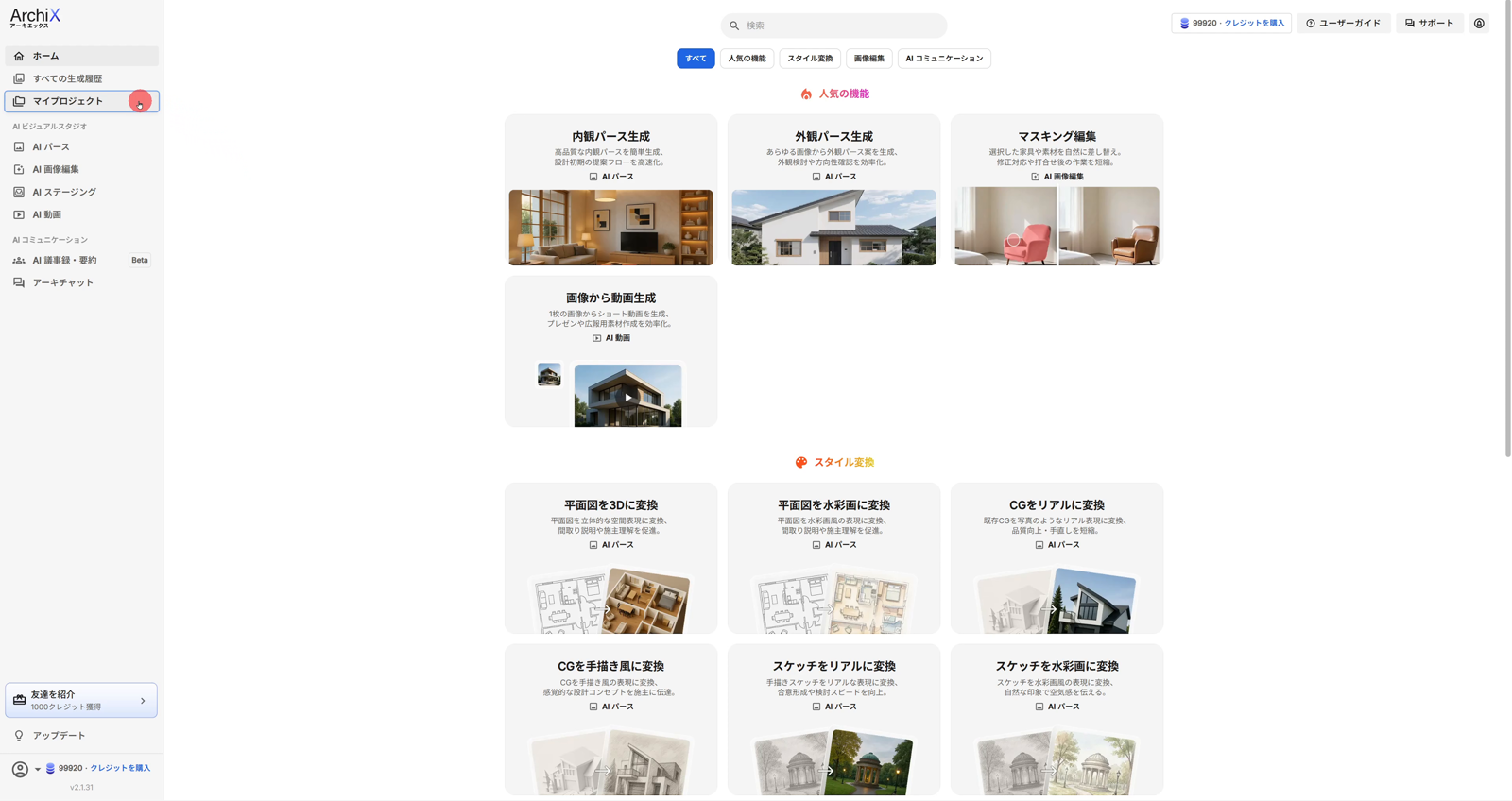Screen dimensions: 1512x801
Task: Switch to the AI コミュニケーション filter tab
Action: 944,59
